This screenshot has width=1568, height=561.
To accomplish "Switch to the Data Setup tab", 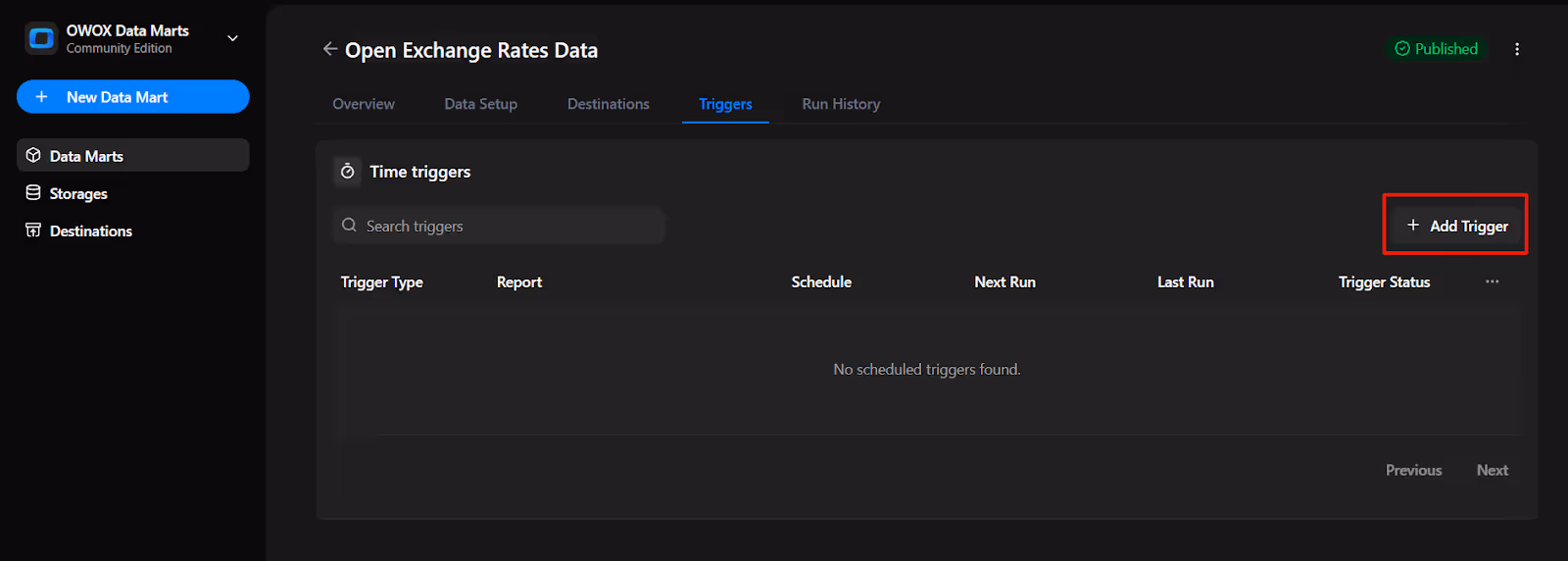I will tap(480, 104).
